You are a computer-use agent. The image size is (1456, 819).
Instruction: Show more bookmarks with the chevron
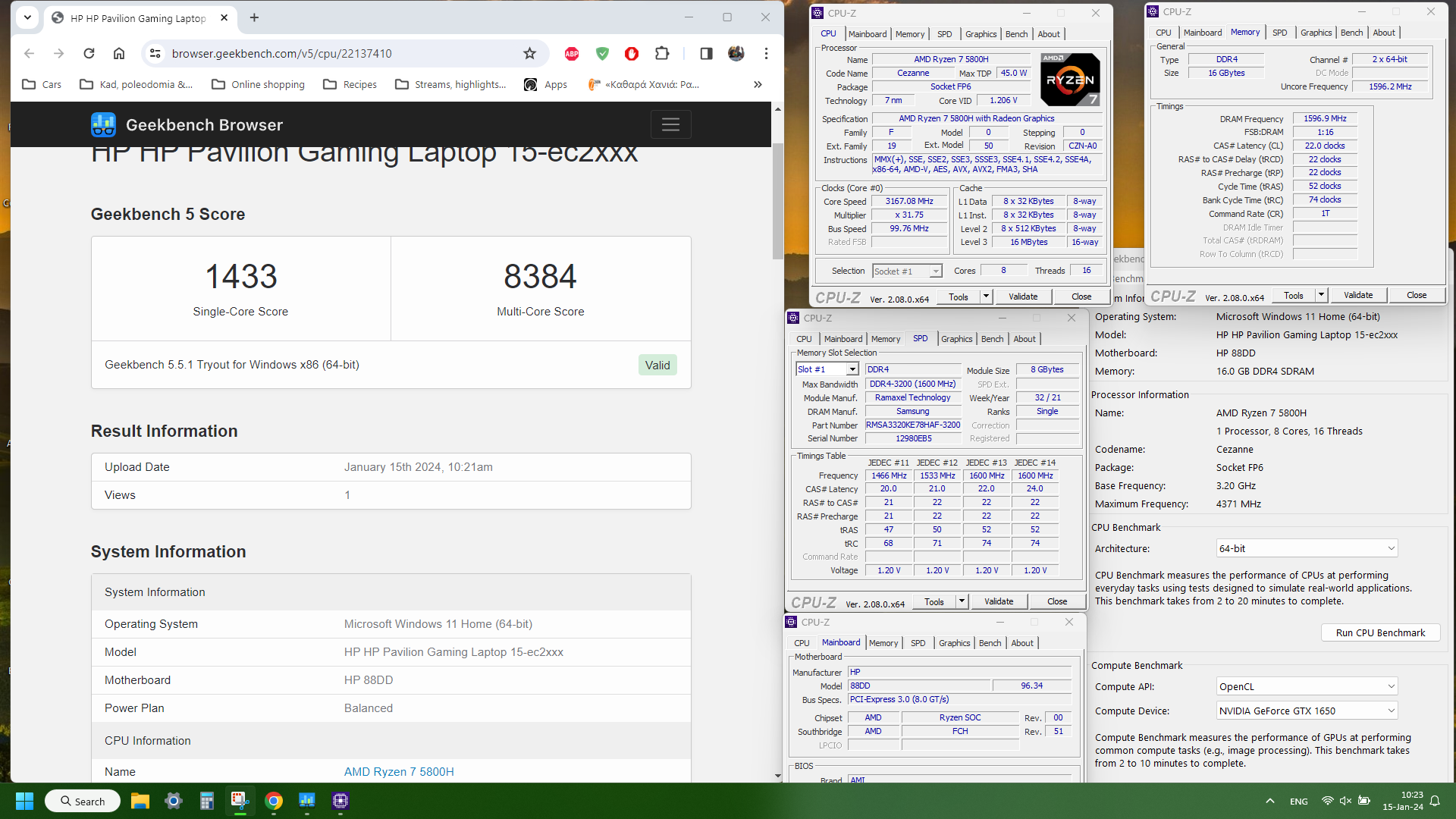pos(758,84)
